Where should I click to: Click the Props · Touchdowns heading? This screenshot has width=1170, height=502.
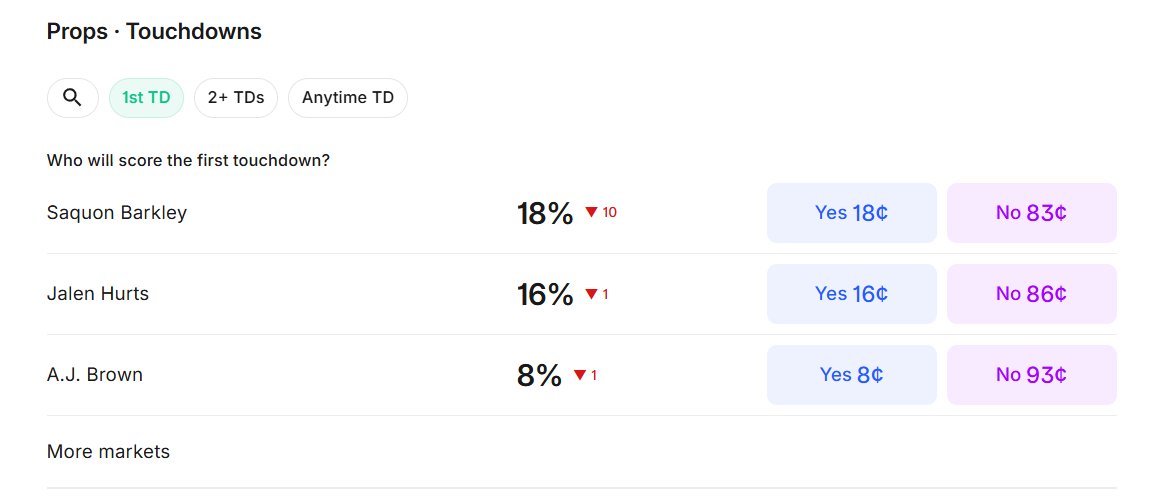154,31
